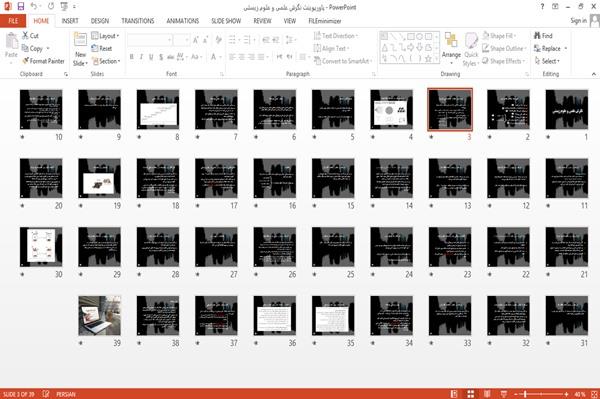Viewport: 600px width, 399px height.
Task: Open the FILE tab
Action: 13,21
